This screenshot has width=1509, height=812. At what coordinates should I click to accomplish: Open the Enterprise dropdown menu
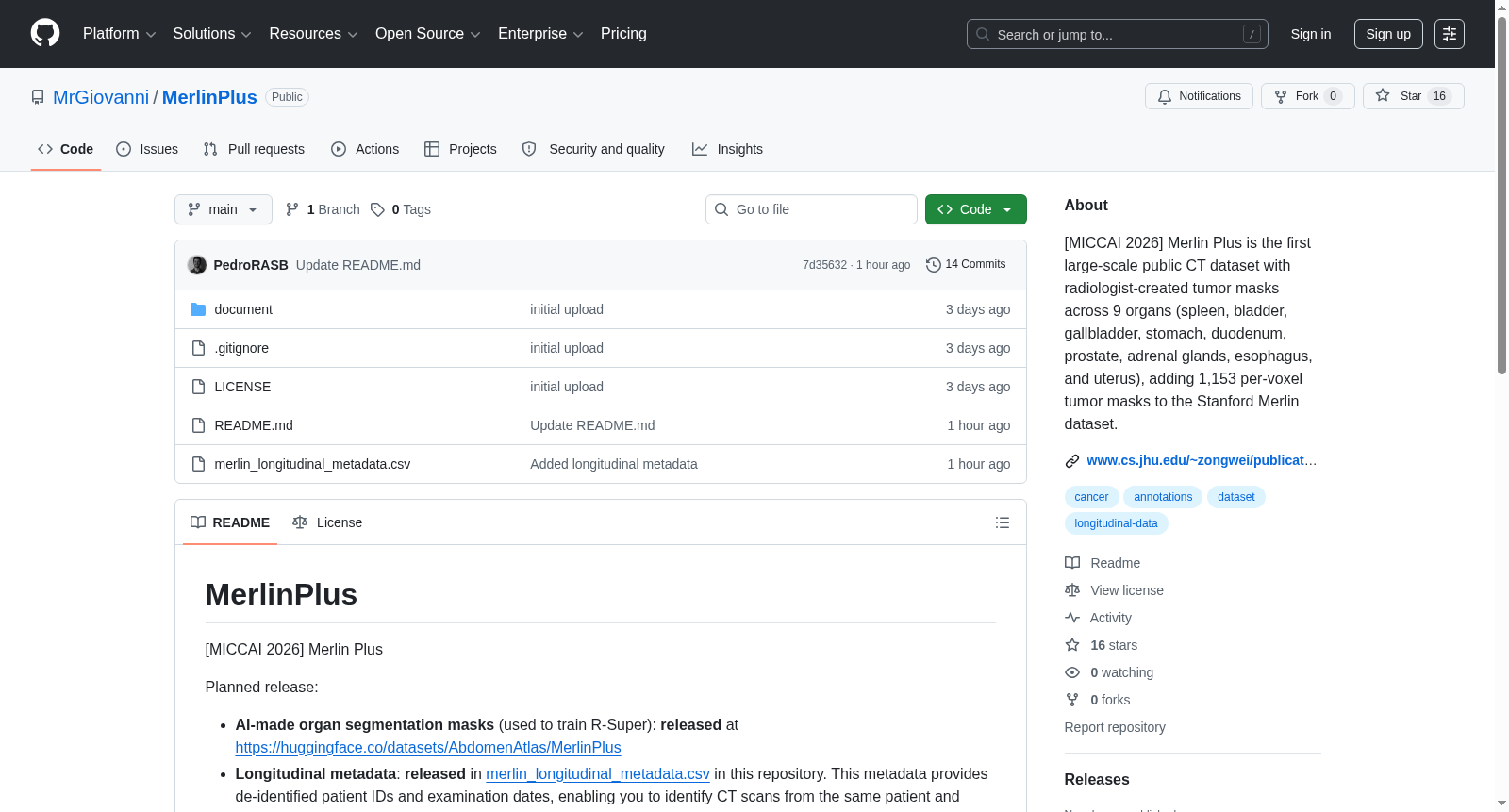(x=540, y=34)
